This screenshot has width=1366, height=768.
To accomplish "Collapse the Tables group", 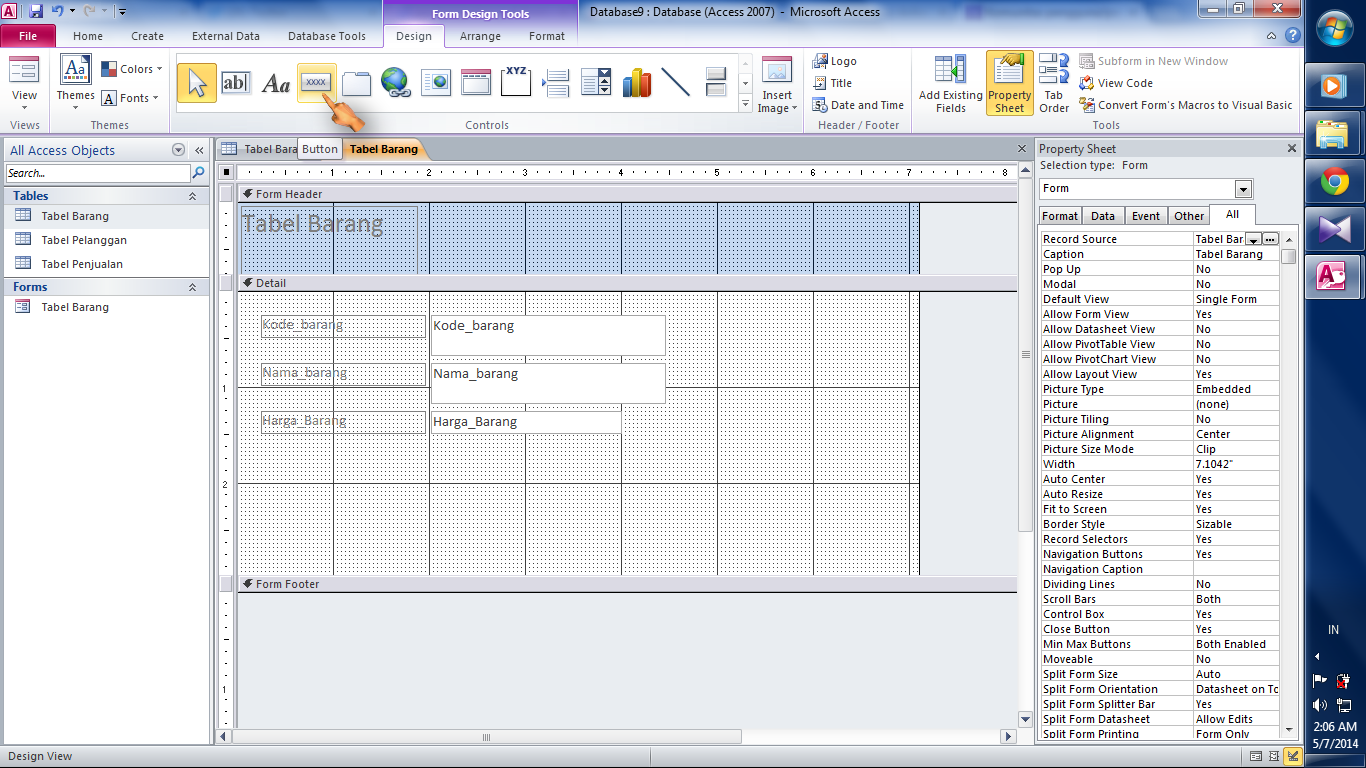I will tap(192, 196).
